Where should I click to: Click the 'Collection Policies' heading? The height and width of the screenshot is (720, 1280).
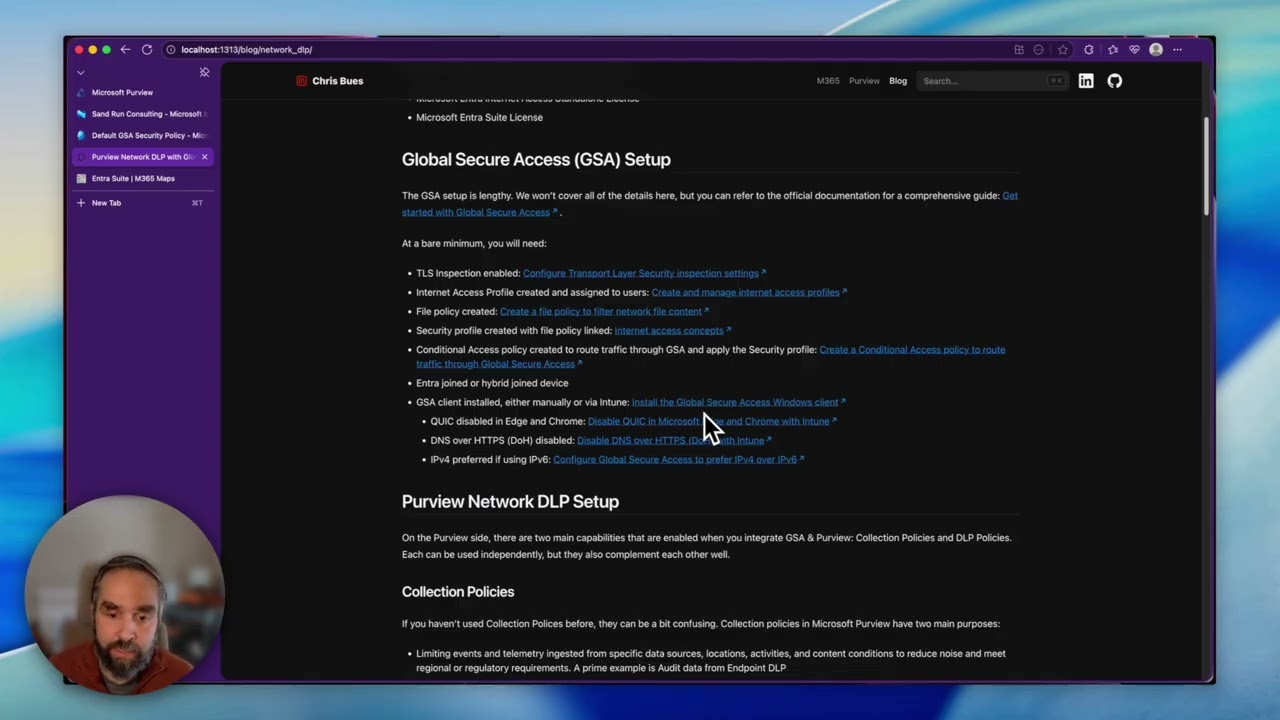point(458,592)
